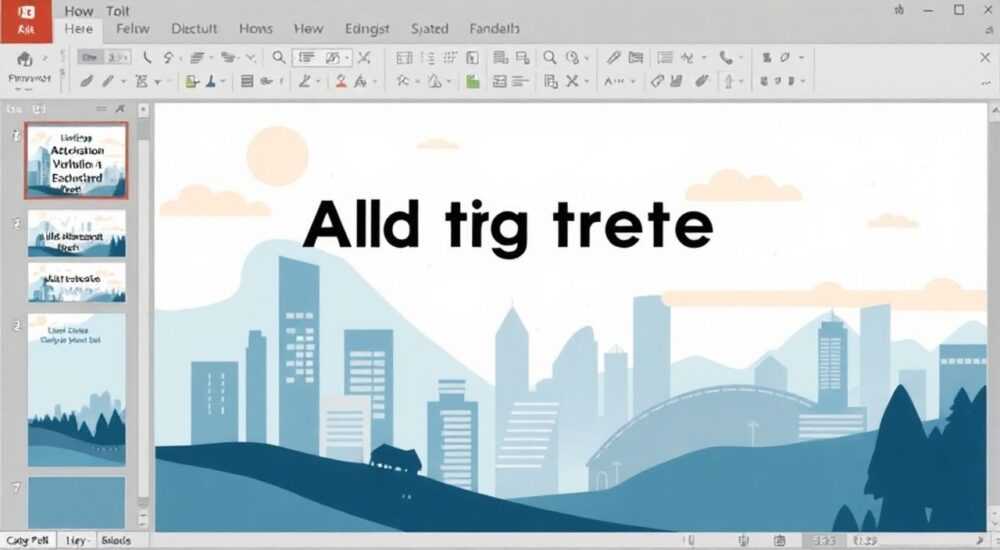
Task: Click the "Salods" status bar button
Action: (x=115, y=540)
